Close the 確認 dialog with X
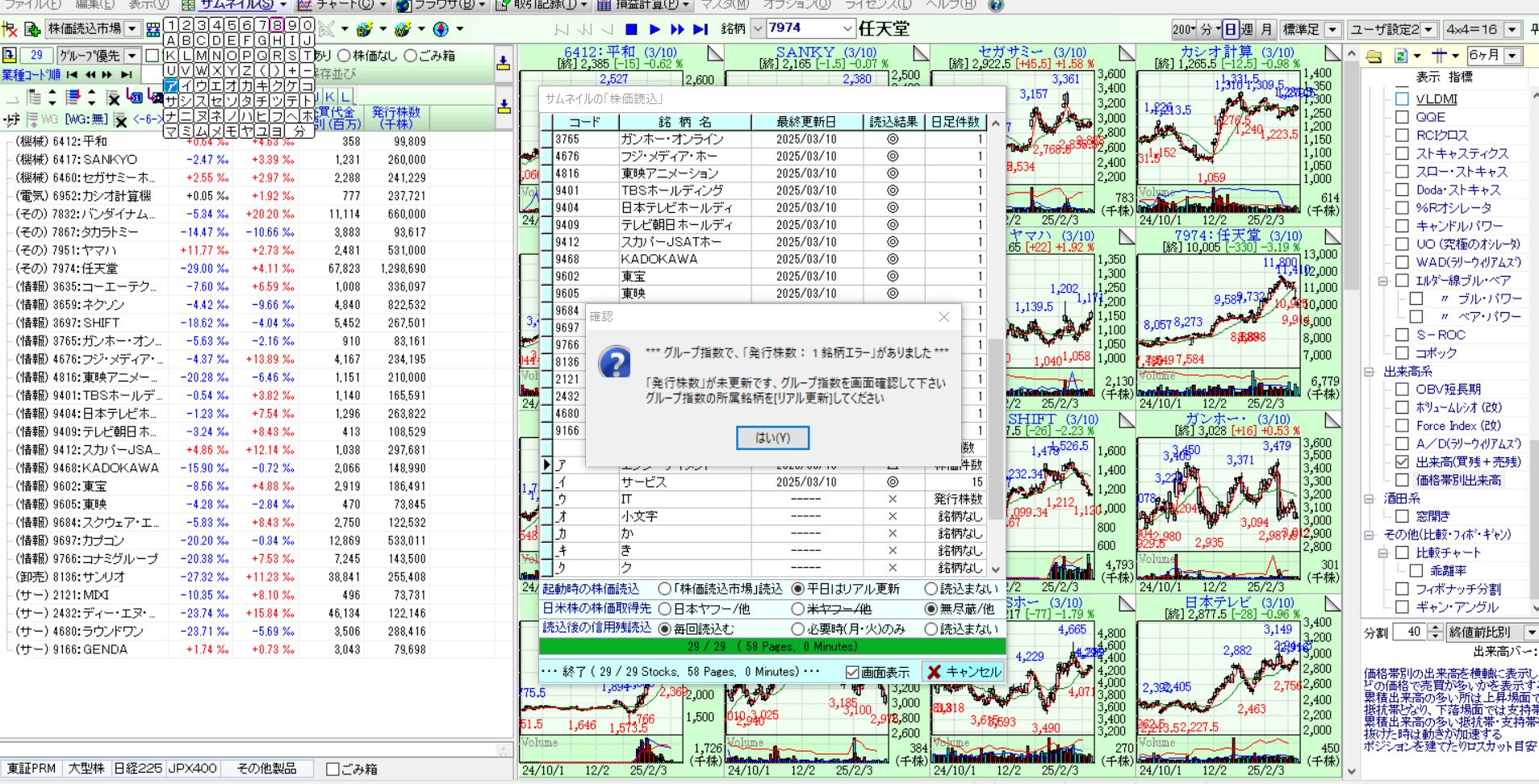 944,317
